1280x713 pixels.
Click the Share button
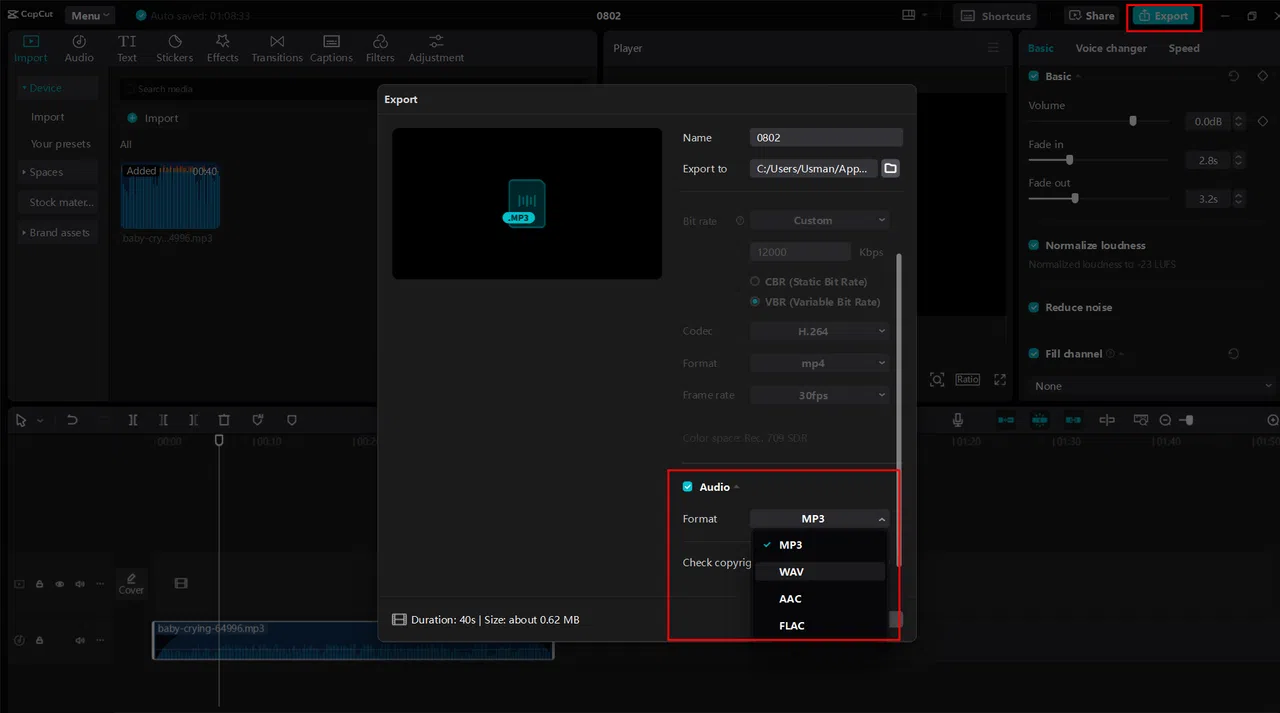[1090, 16]
